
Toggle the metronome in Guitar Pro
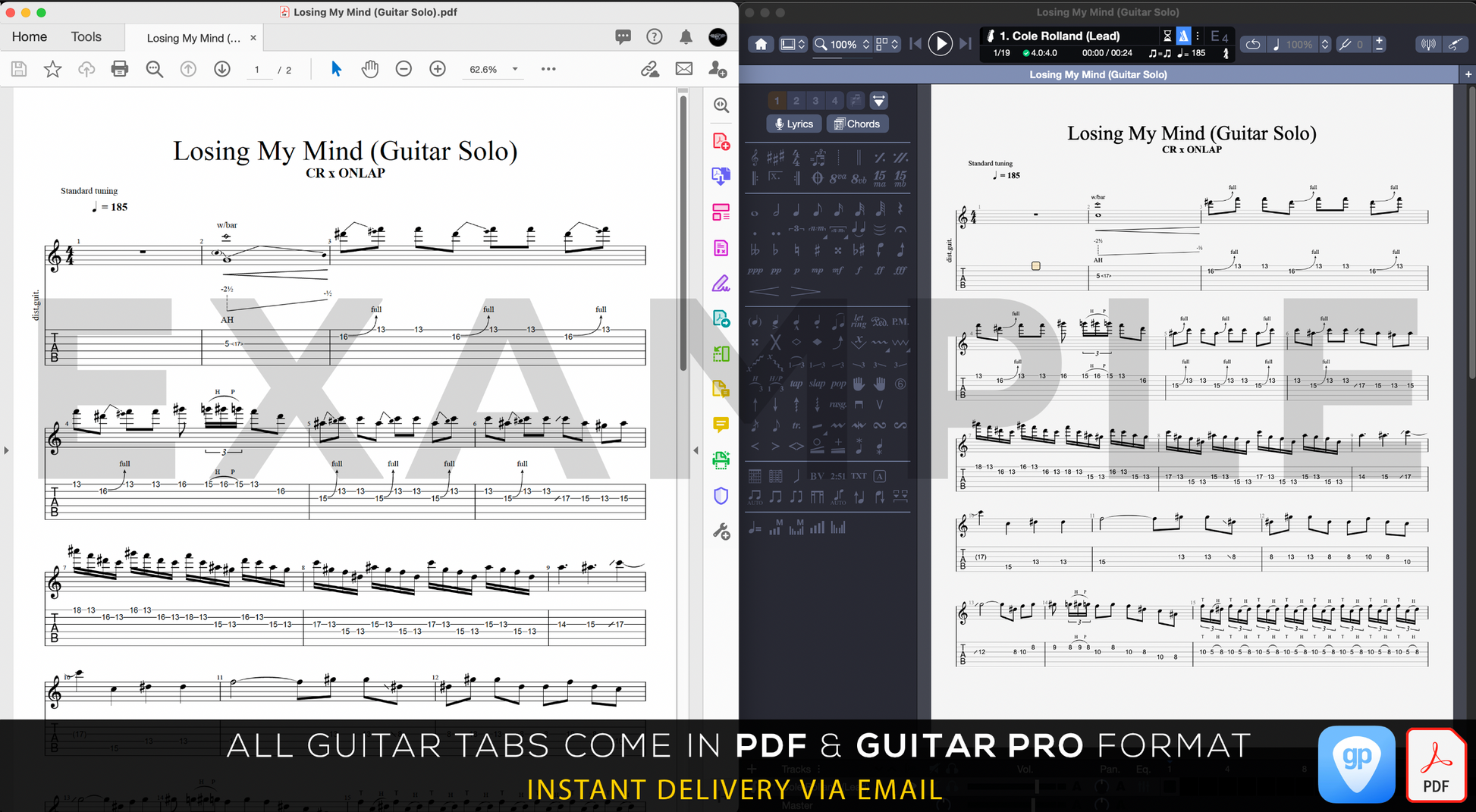[x=1183, y=36]
